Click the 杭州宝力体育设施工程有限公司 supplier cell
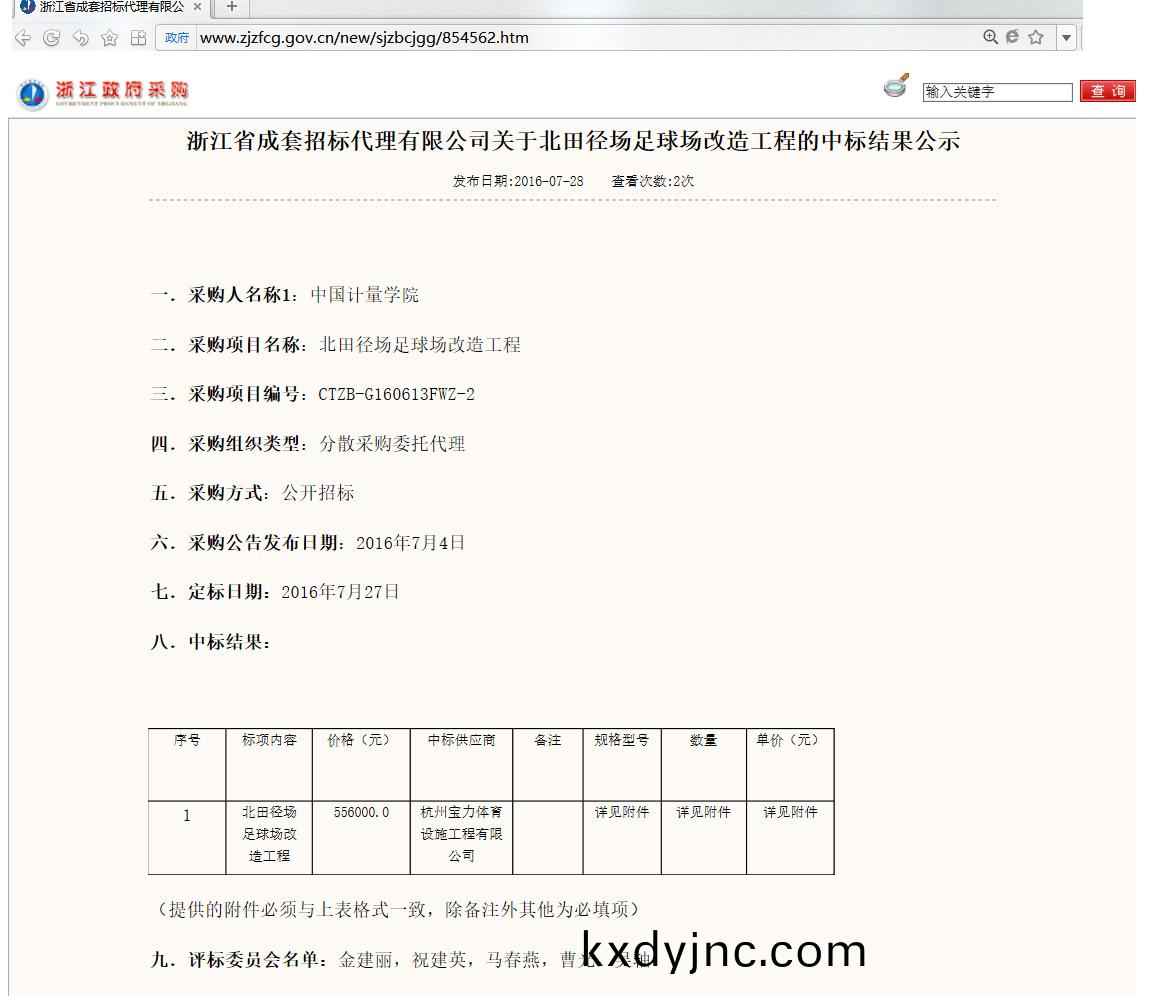The width and height of the screenshot is (1159, 996). (461, 834)
